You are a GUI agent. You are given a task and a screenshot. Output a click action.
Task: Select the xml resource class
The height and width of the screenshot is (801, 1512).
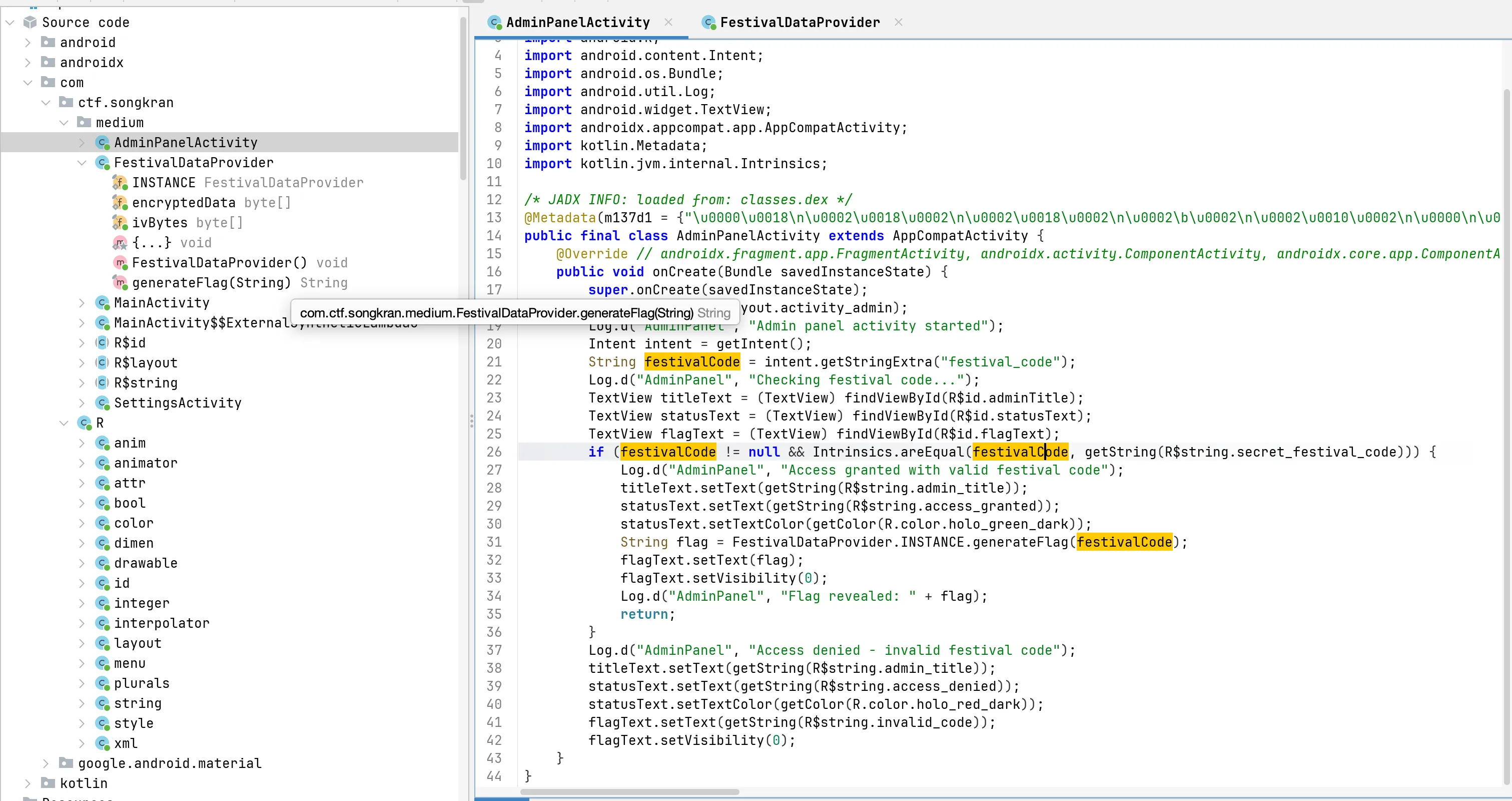tap(126, 743)
